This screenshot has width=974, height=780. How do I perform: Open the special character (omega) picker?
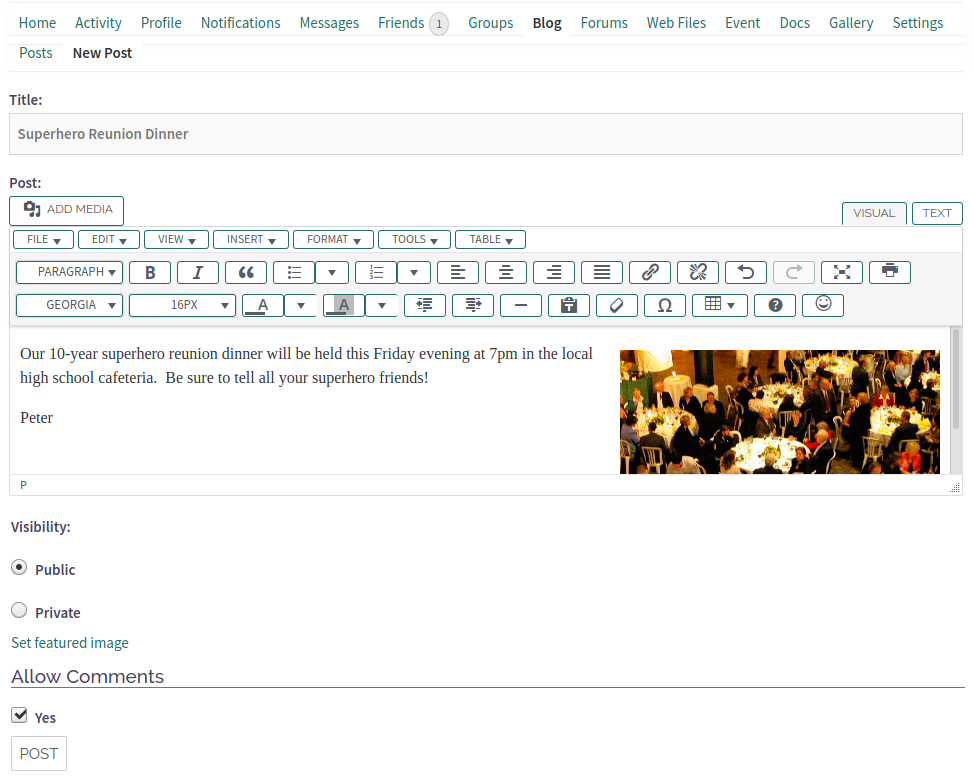664,305
